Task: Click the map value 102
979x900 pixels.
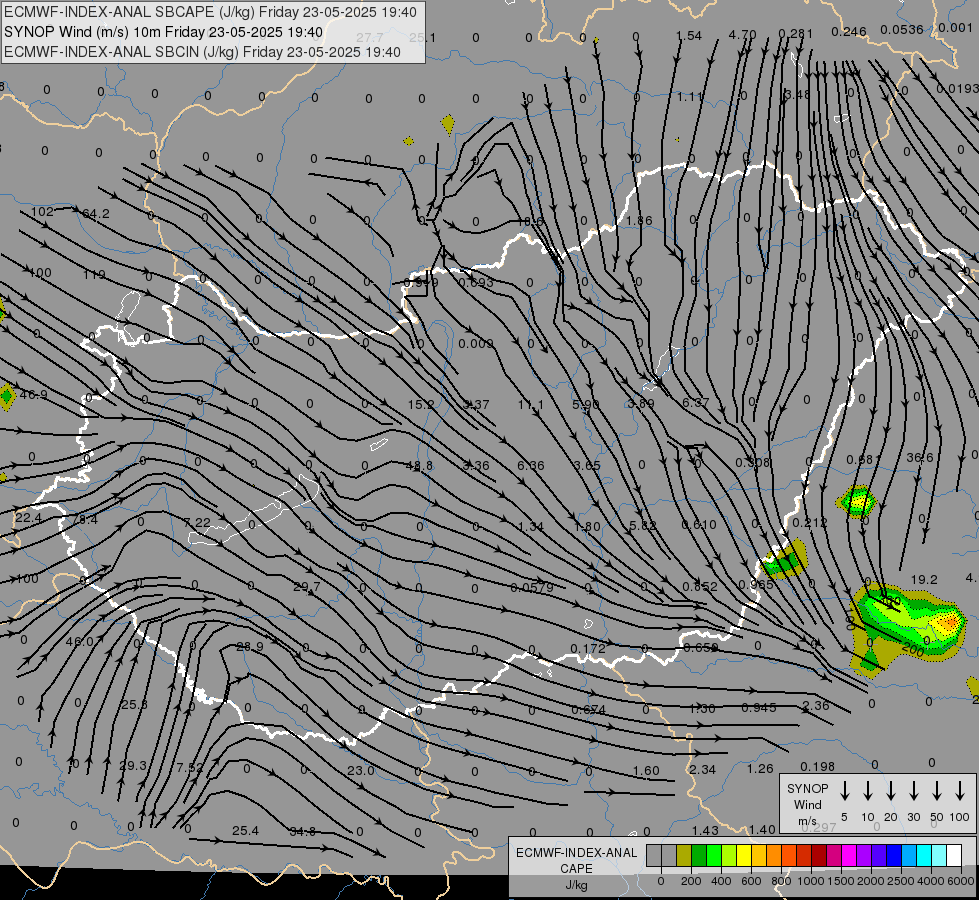Action: (42, 212)
